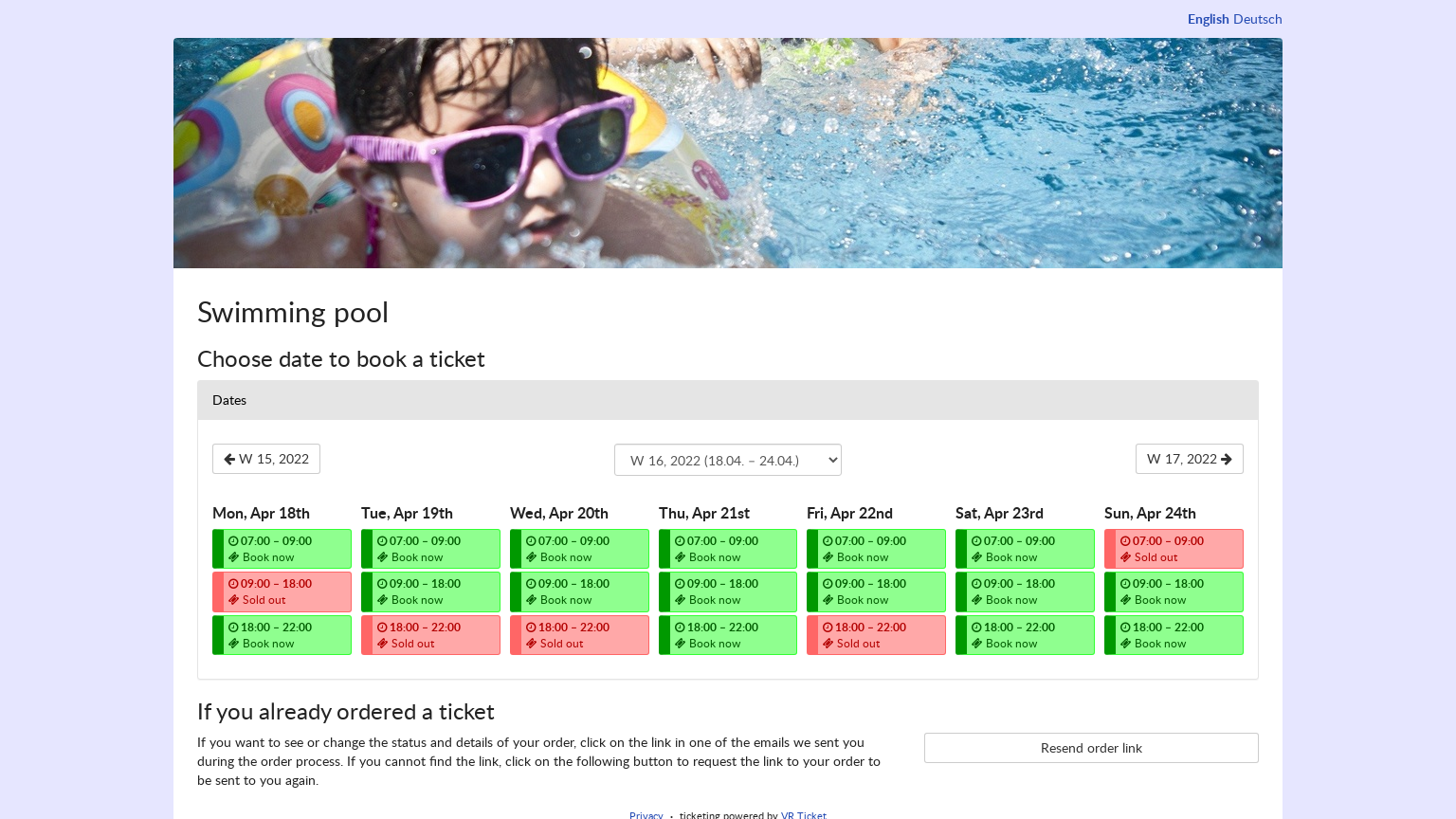
Task: Click clock icon on Monday 07:00 – 09:00 slot
Action: tap(233, 542)
